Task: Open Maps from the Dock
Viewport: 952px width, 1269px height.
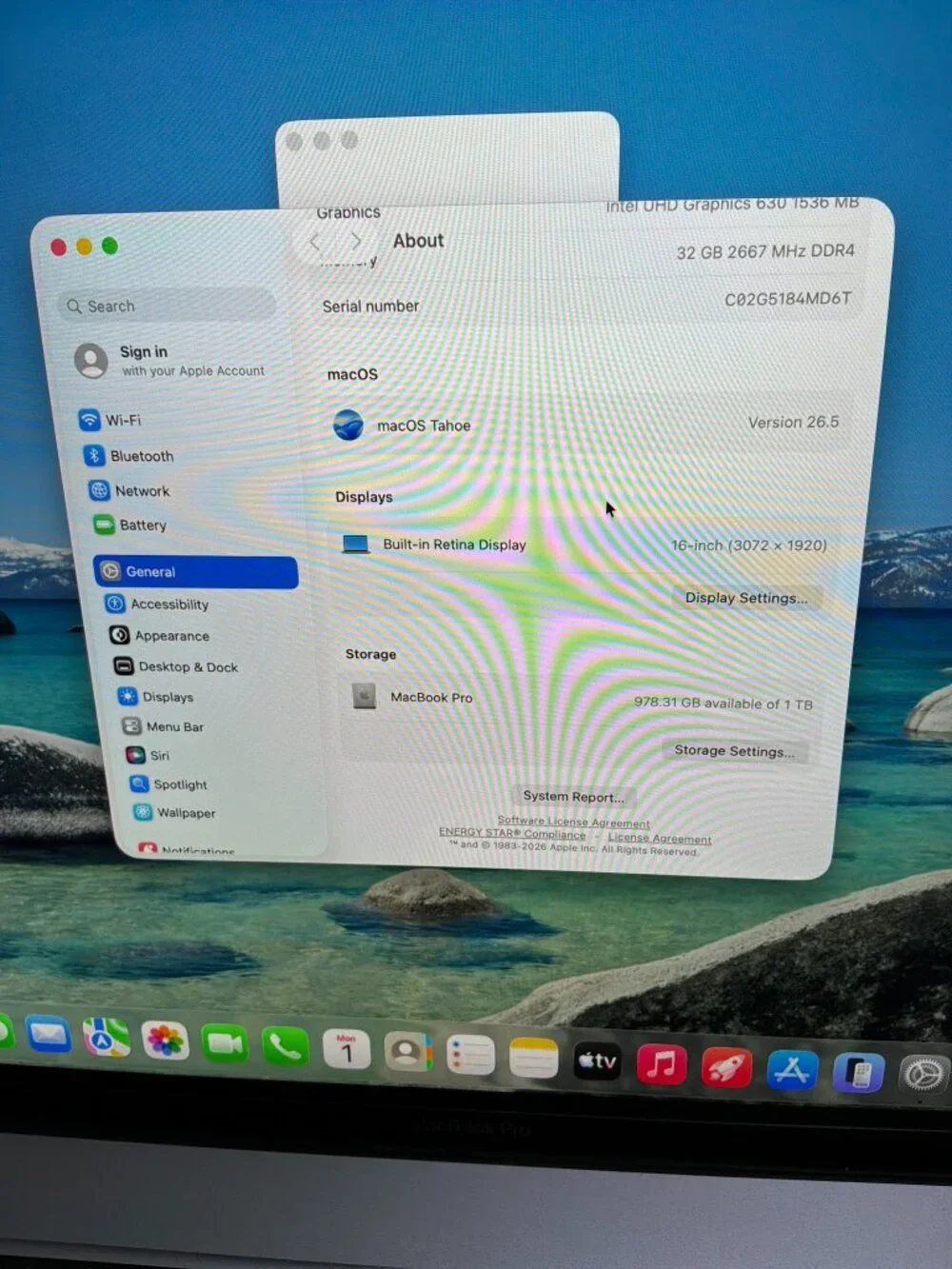Action: 106,1038
